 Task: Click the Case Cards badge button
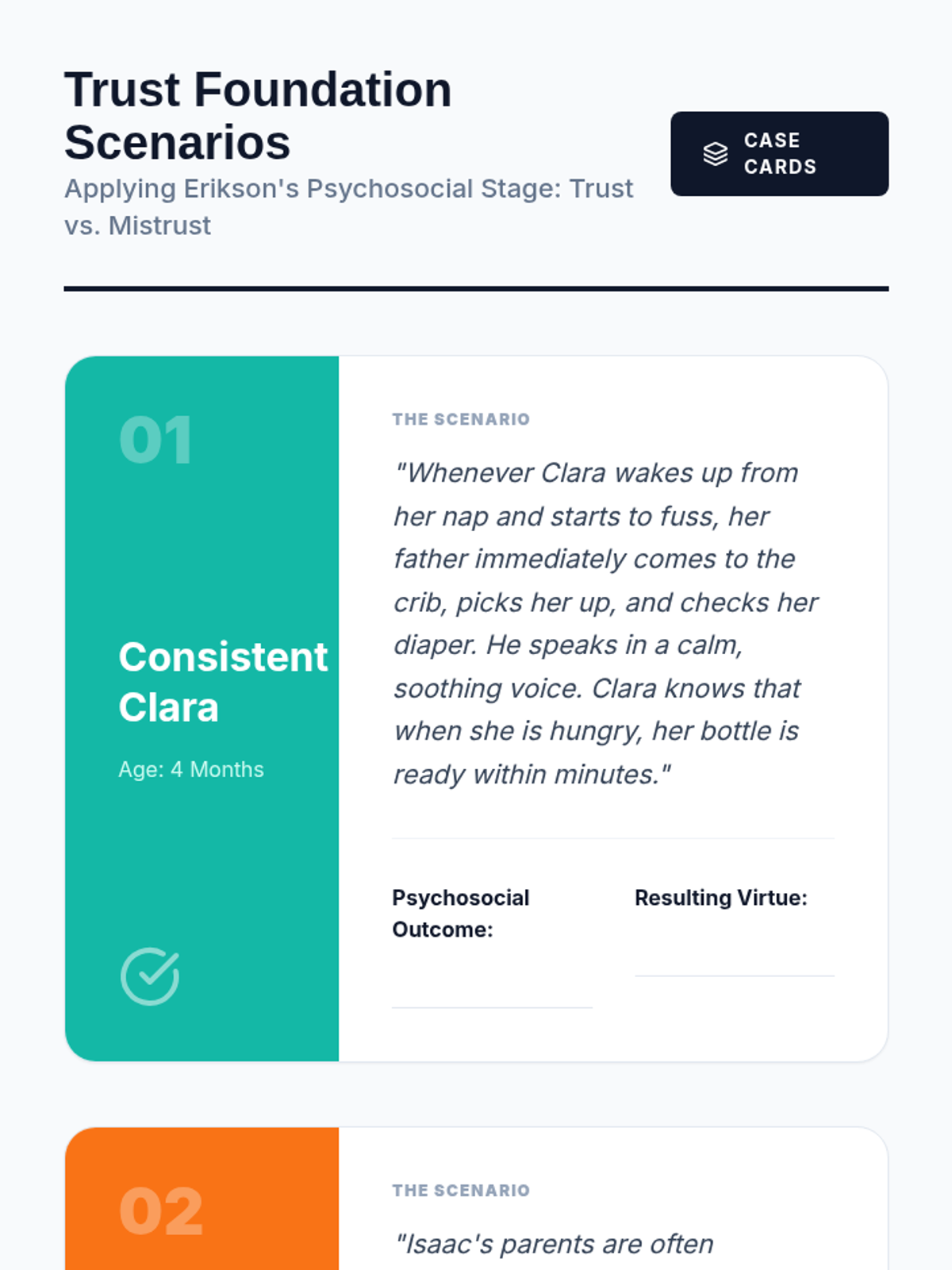779,154
